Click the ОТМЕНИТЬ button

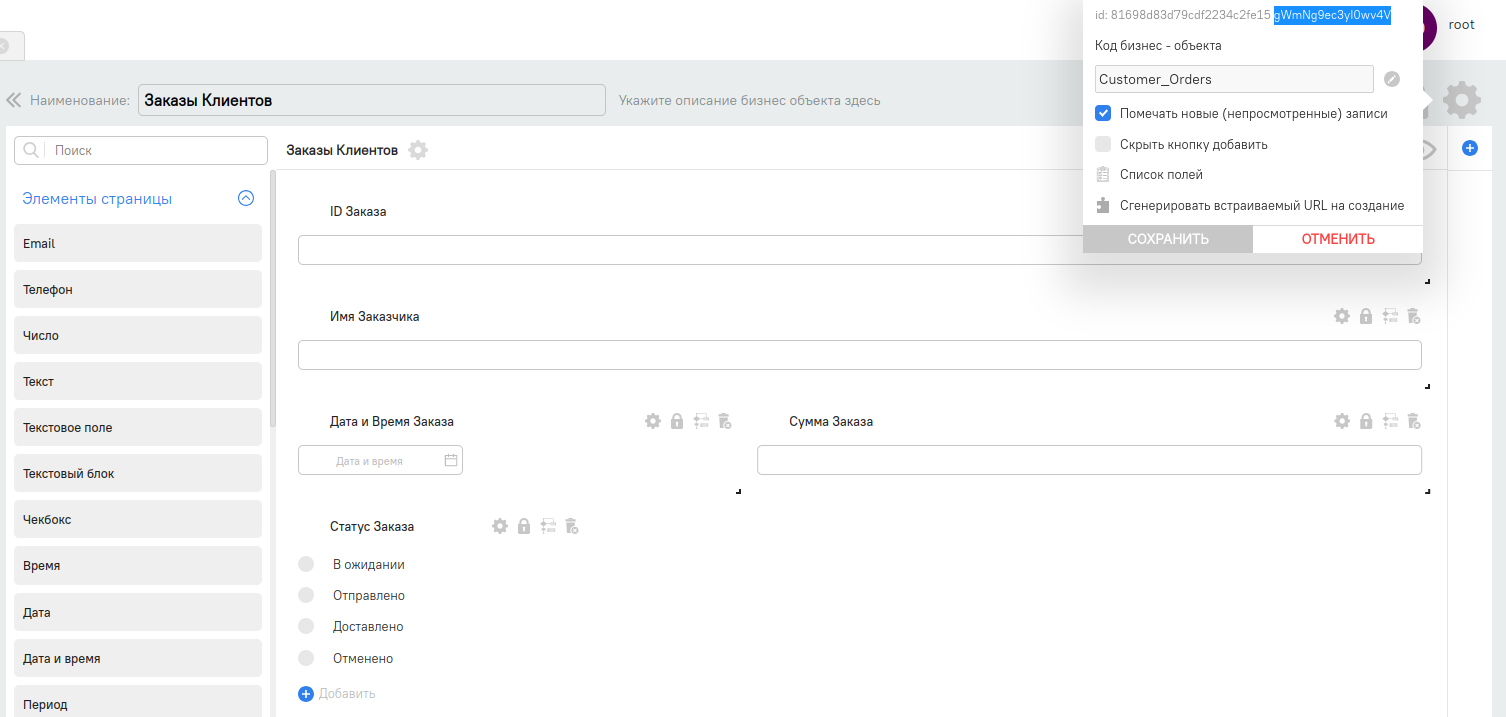[x=1337, y=239]
